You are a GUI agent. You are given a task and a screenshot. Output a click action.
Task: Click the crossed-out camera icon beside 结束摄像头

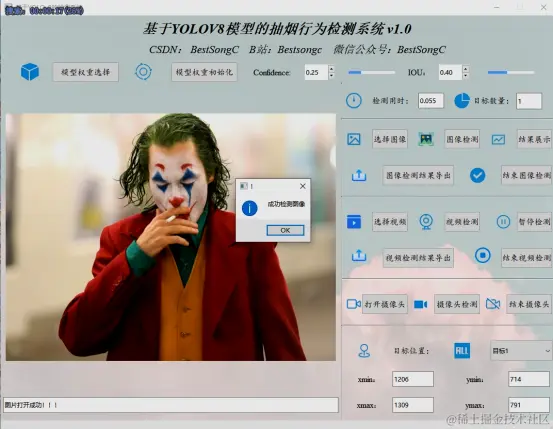(493, 304)
